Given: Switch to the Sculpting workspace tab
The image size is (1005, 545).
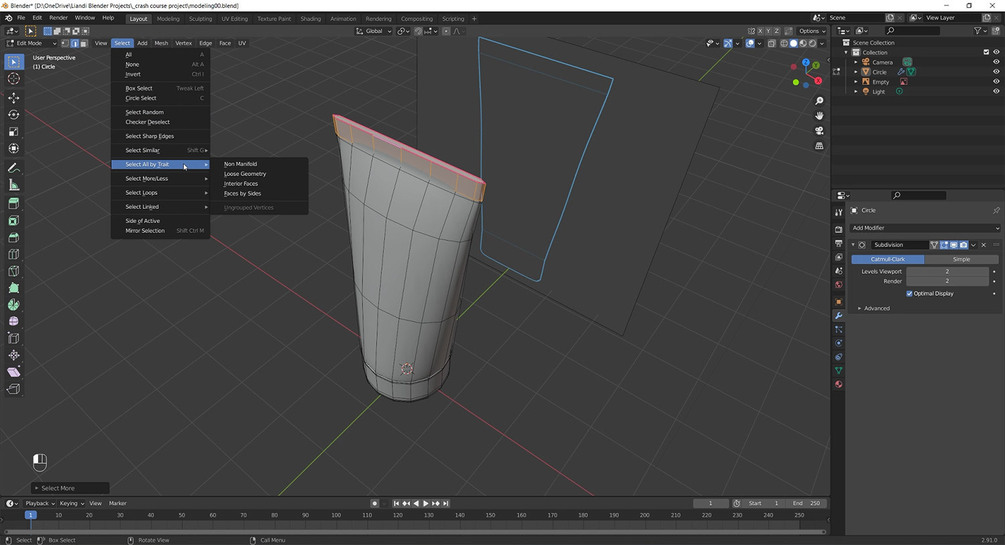Looking at the screenshot, I should coord(200,18).
